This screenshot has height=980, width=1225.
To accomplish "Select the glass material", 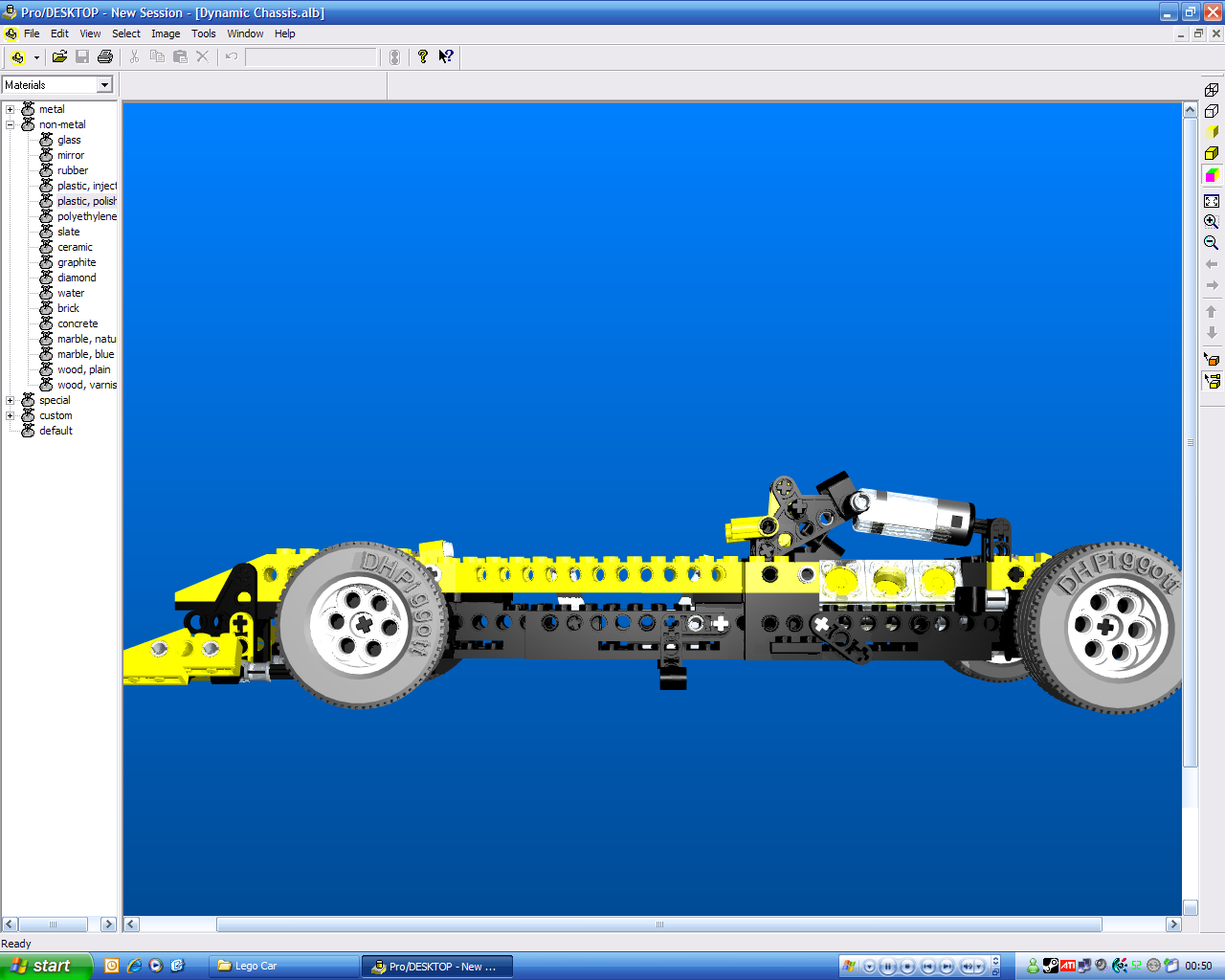I will click(69, 140).
